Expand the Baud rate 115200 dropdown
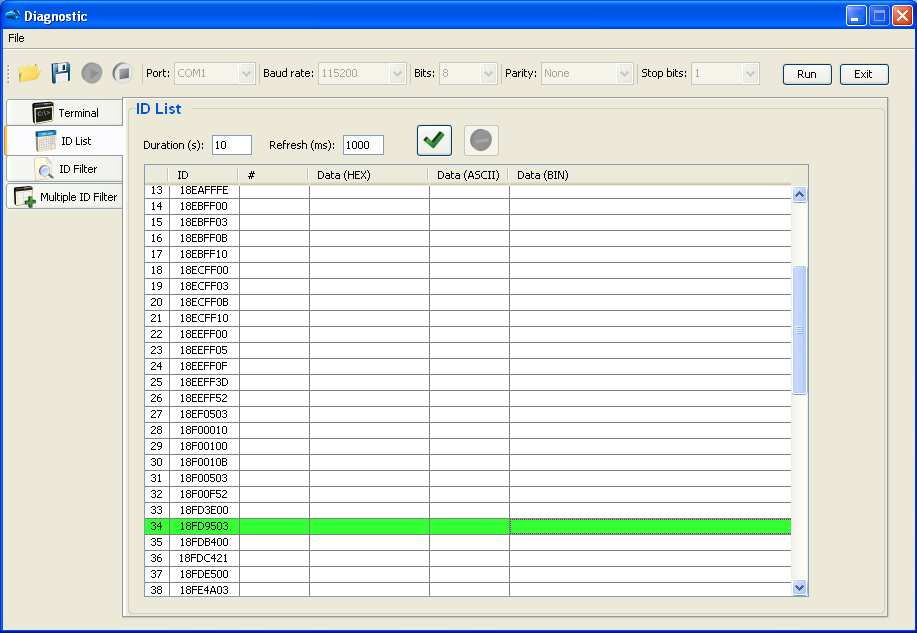 coord(397,74)
